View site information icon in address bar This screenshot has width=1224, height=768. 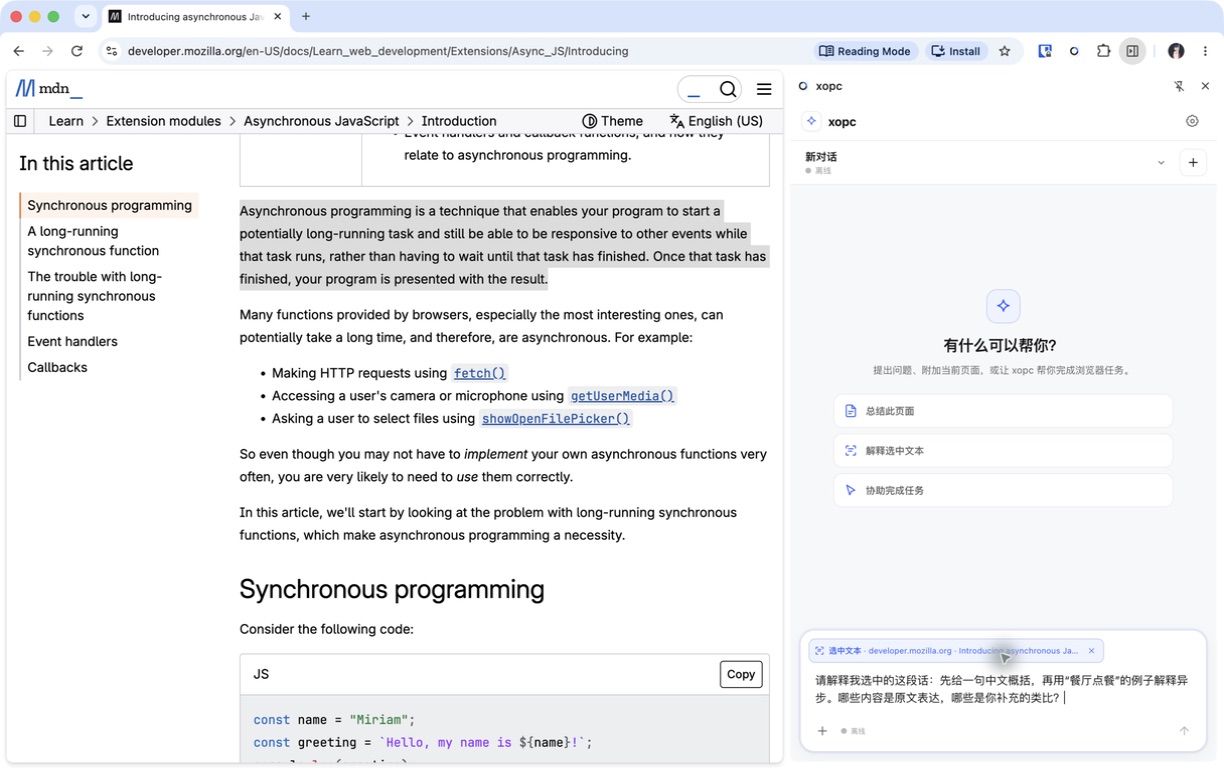point(111,51)
